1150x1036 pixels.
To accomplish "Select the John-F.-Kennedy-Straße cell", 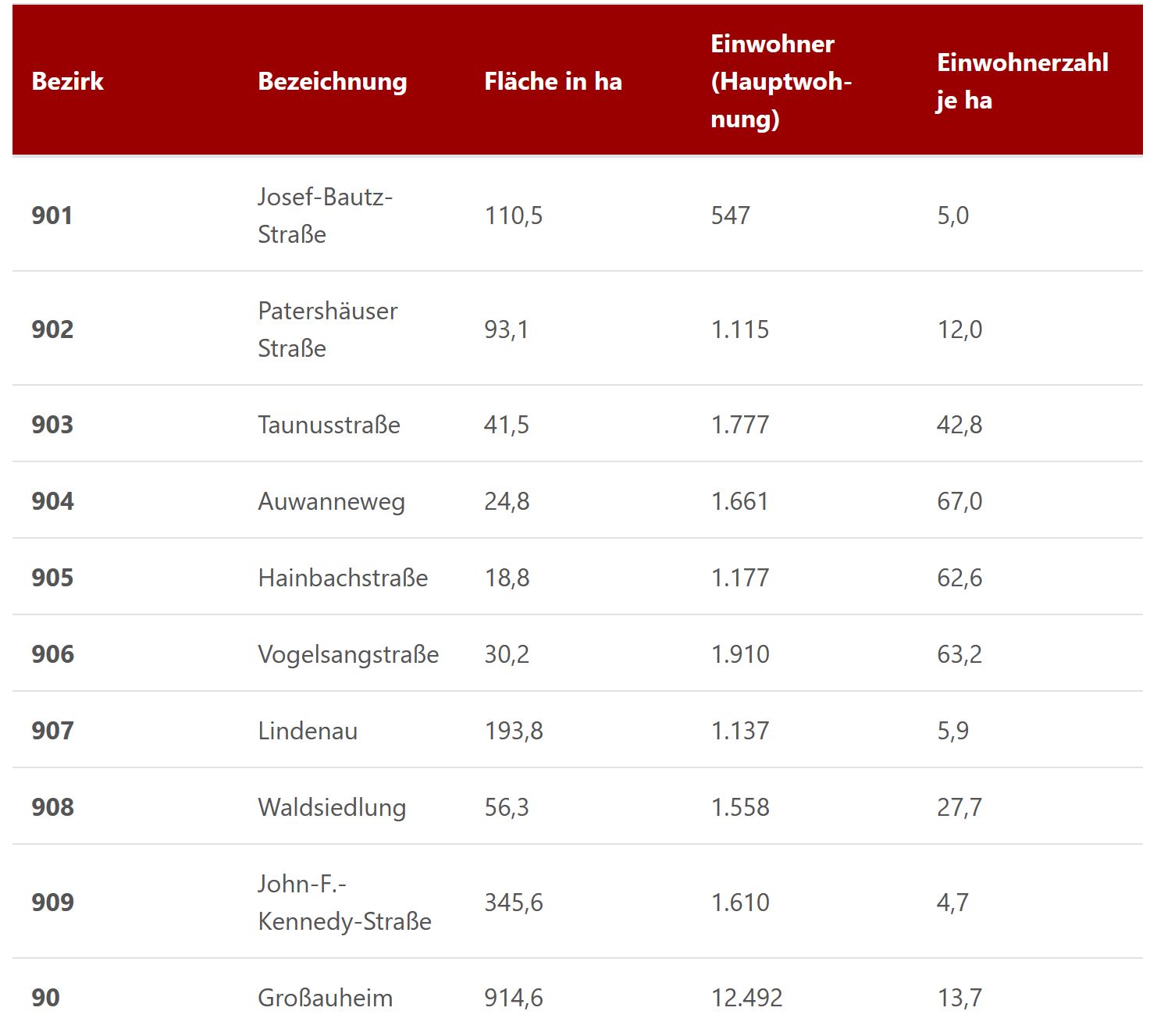I will point(344,902).
